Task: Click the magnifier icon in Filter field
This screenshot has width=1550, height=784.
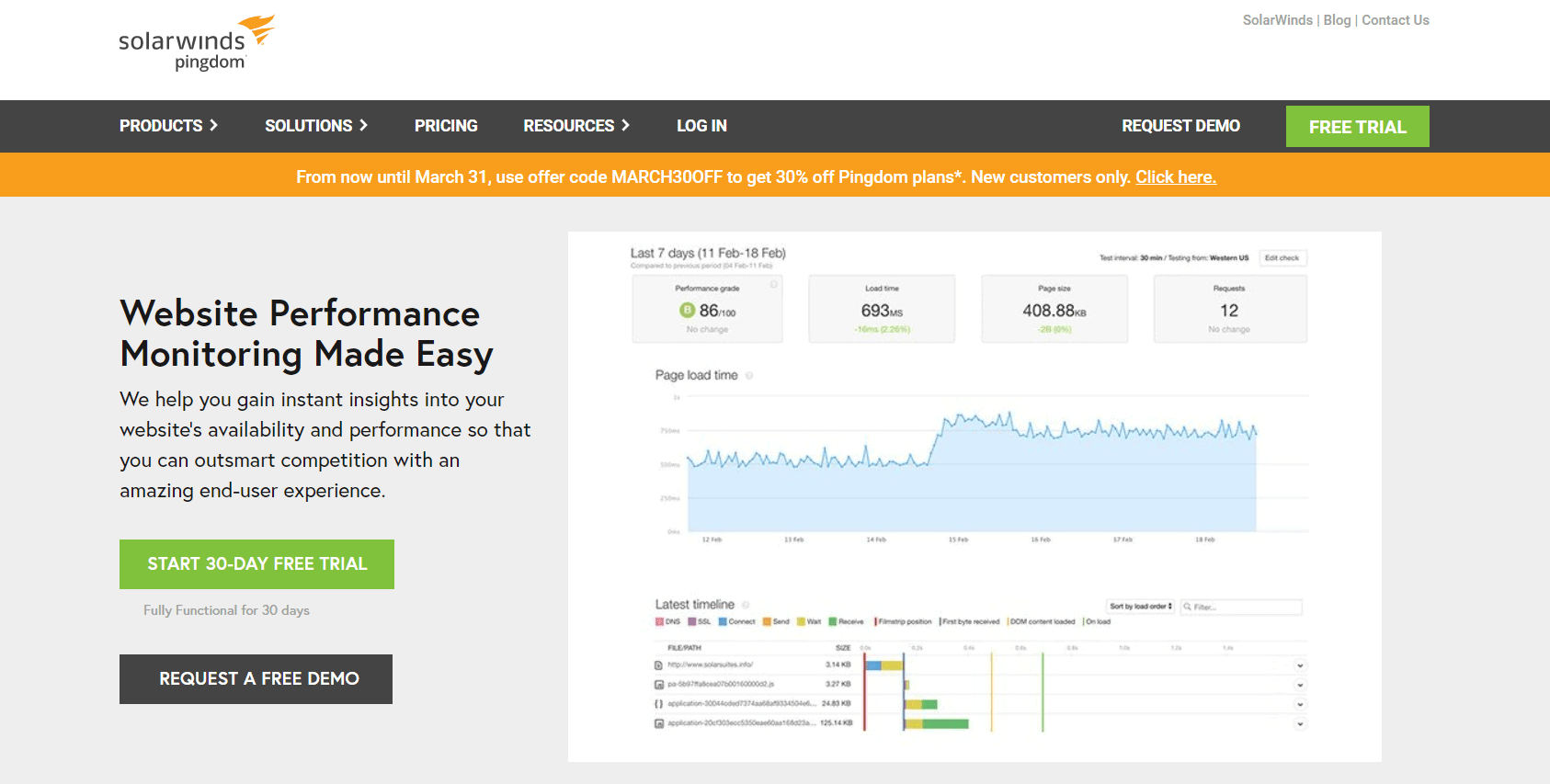Action: 1188,607
